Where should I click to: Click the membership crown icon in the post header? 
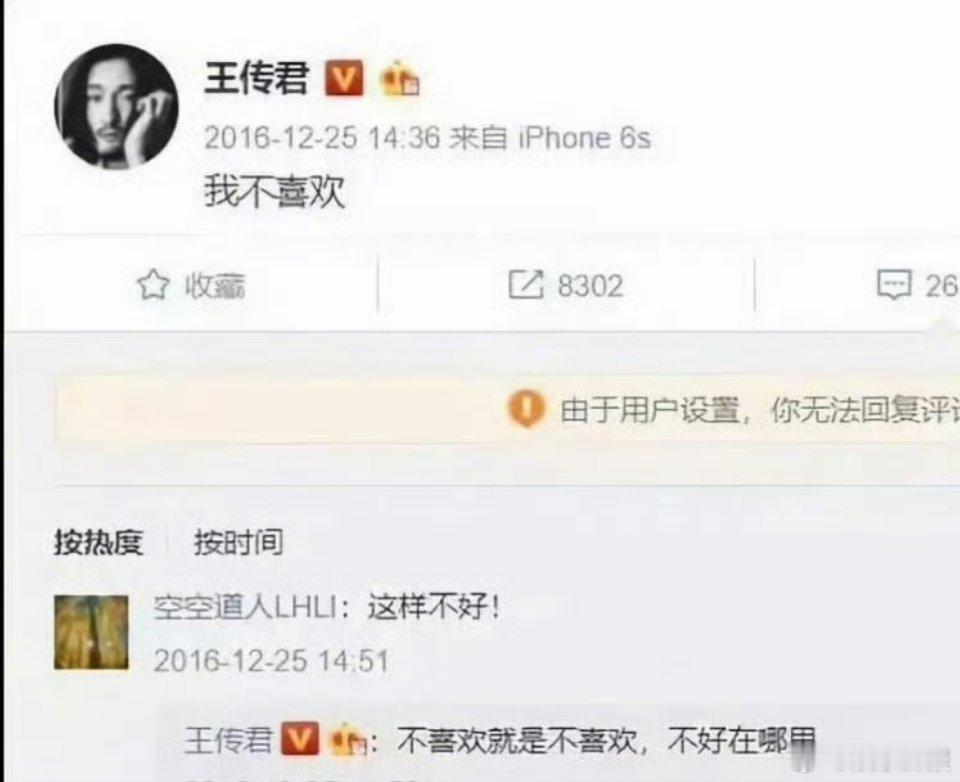pyautogui.click(x=399, y=78)
